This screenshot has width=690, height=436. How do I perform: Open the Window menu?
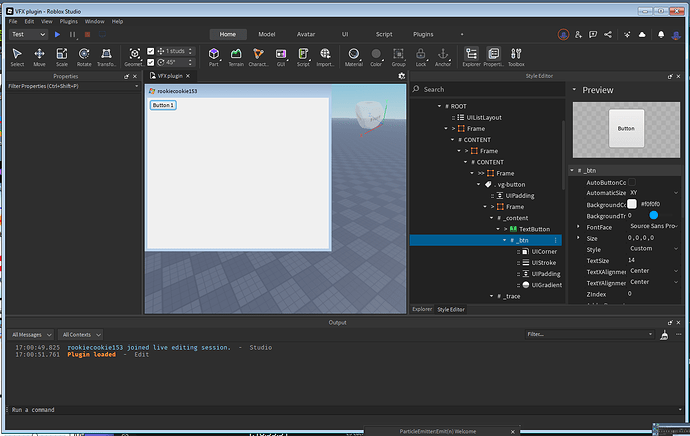95,21
